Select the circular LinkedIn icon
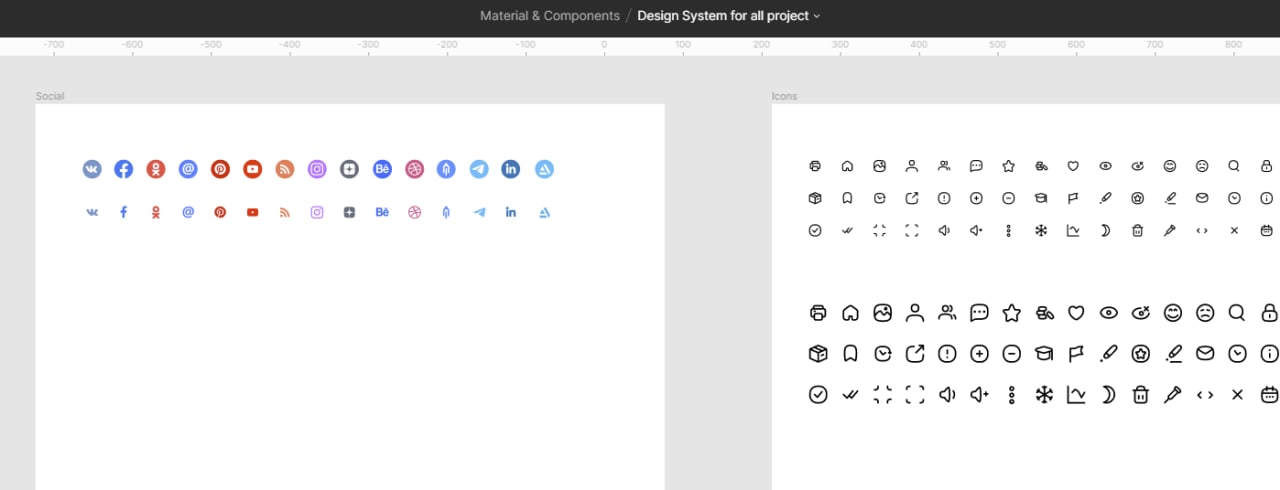The image size is (1280, 490). point(511,169)
